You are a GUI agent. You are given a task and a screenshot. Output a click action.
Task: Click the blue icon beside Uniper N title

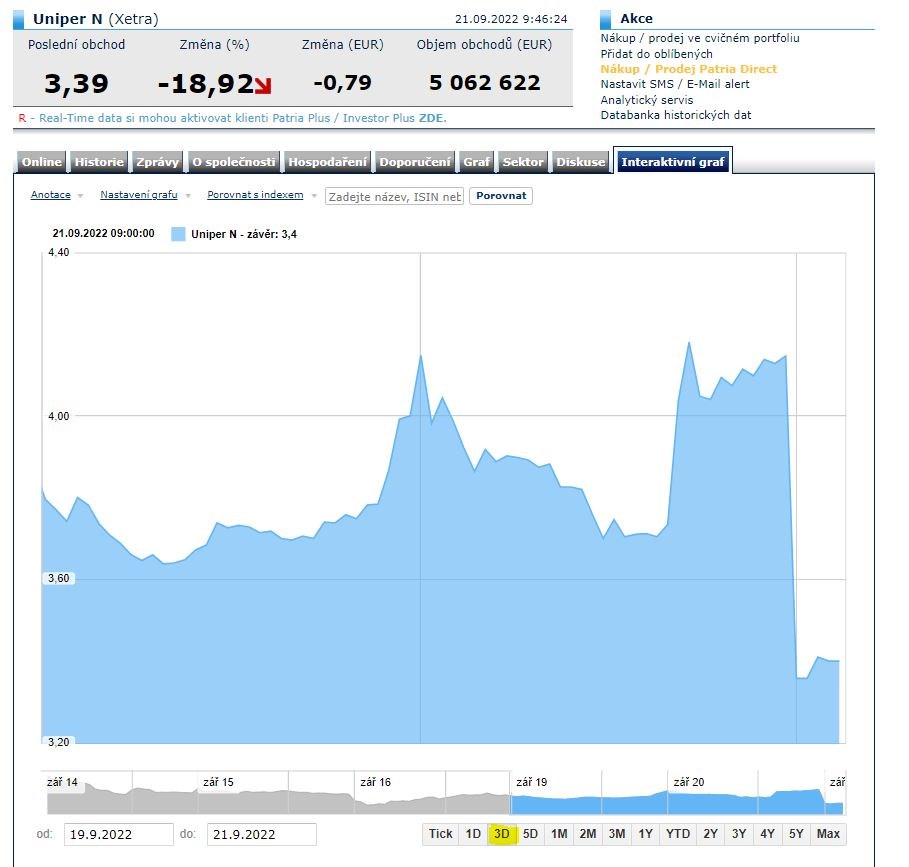pos(20,19)
